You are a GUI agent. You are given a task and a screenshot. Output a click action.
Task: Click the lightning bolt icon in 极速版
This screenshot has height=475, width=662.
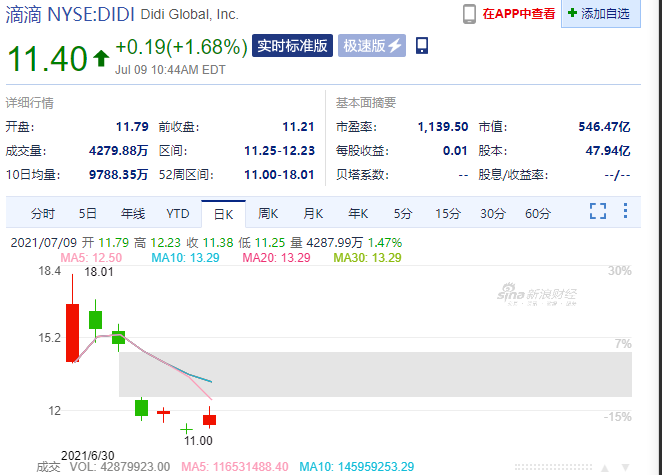tap(394, 46)
